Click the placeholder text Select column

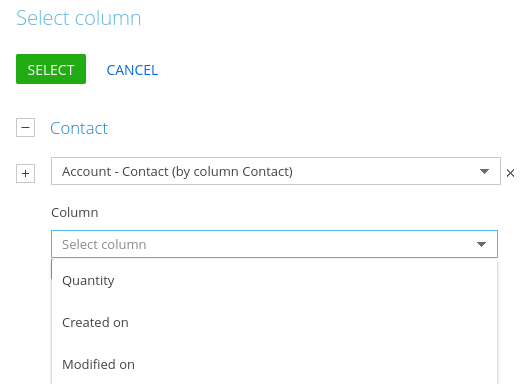(x=104, y=245)
